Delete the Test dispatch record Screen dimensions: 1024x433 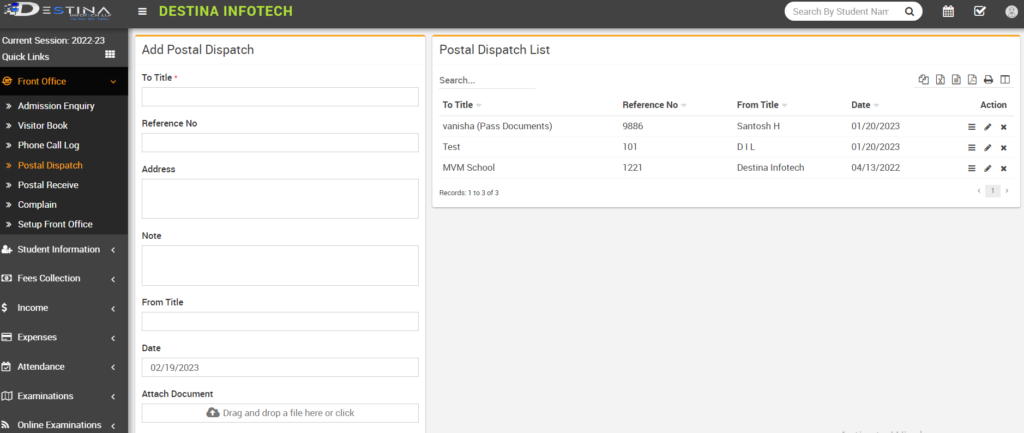click(1003, 147)
